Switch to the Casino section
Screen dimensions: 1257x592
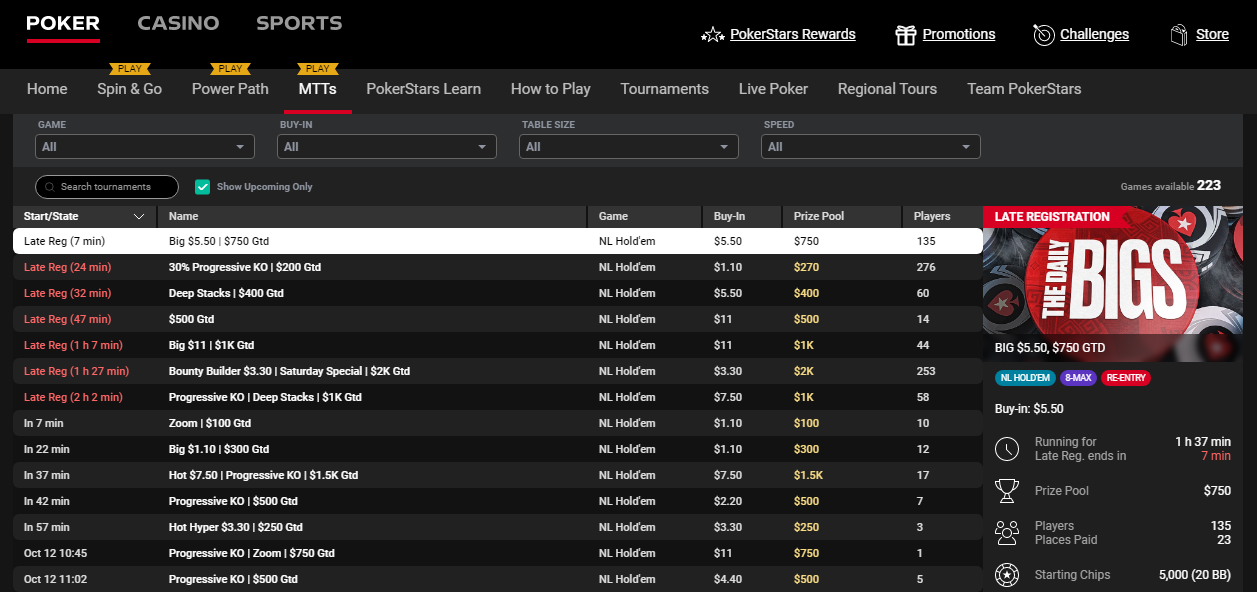pyautogui.click(x=178, y=23)
